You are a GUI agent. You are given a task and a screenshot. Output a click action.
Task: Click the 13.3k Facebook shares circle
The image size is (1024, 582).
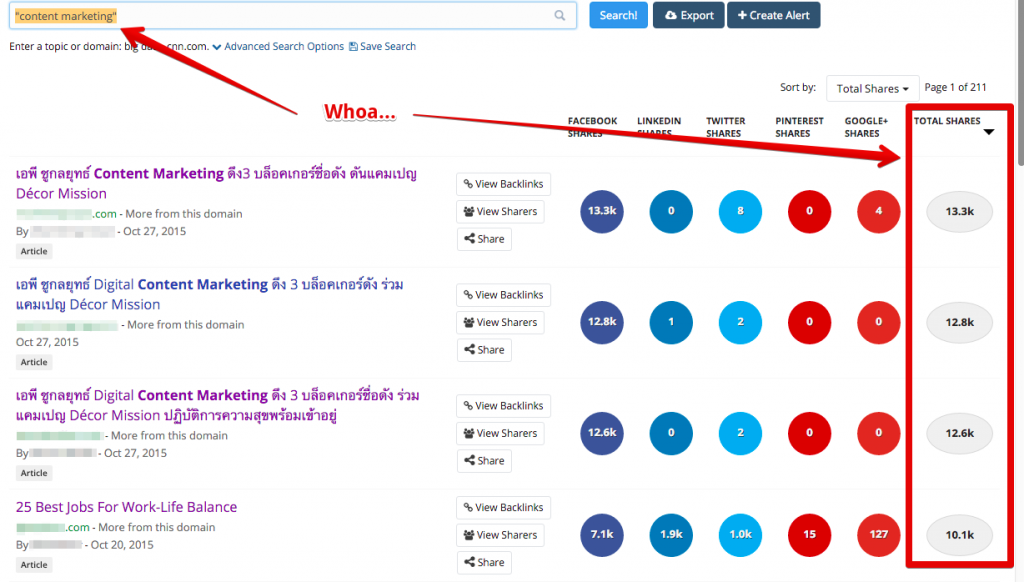601,211
